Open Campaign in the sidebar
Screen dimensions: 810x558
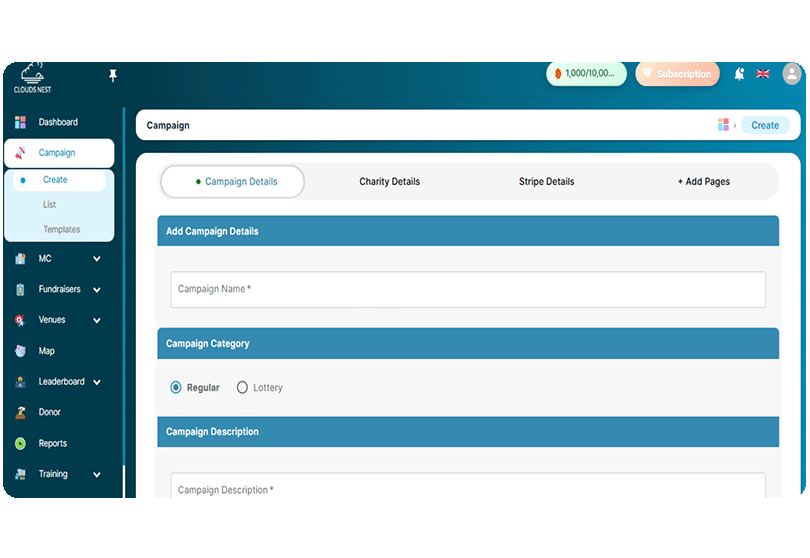point(59,153)
